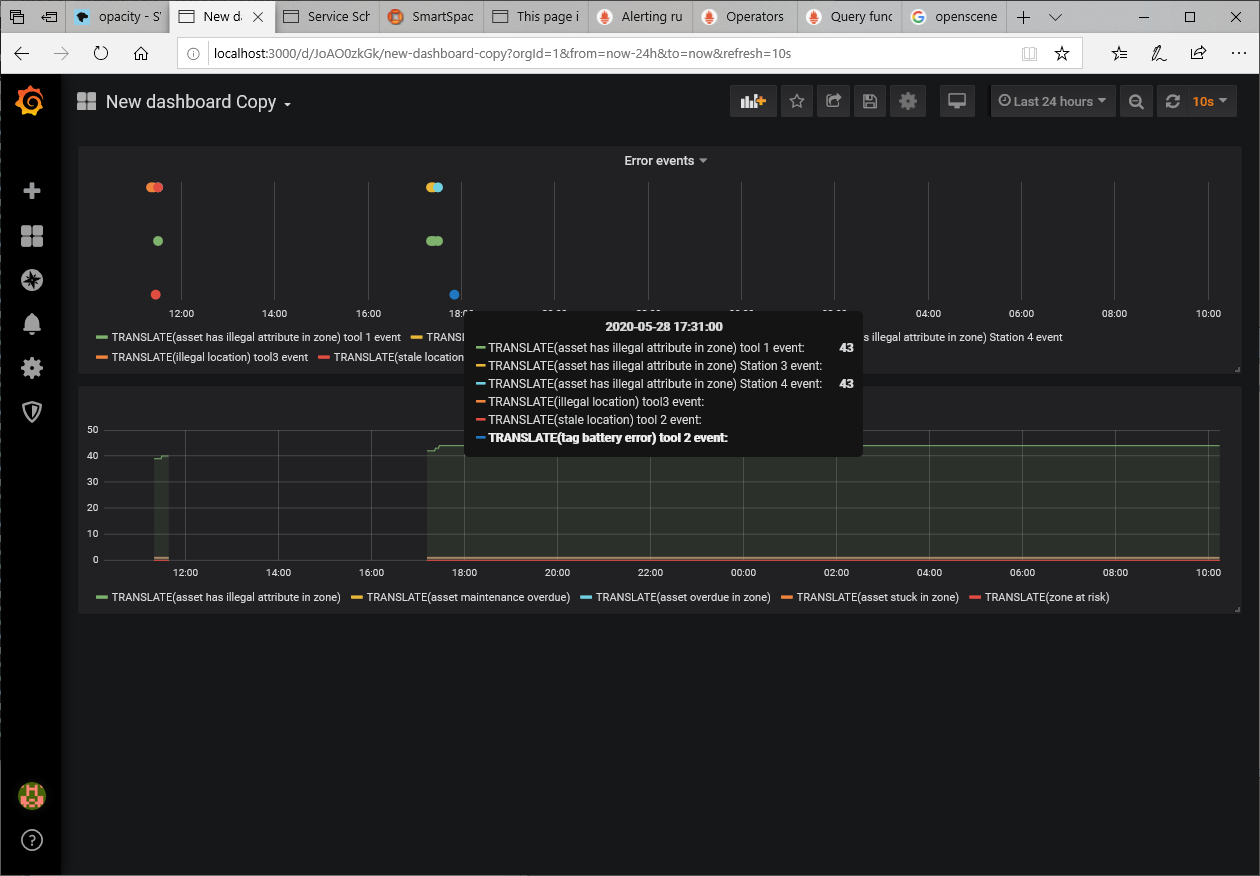Open the browser favorites hub

[x=1119, y=53]
